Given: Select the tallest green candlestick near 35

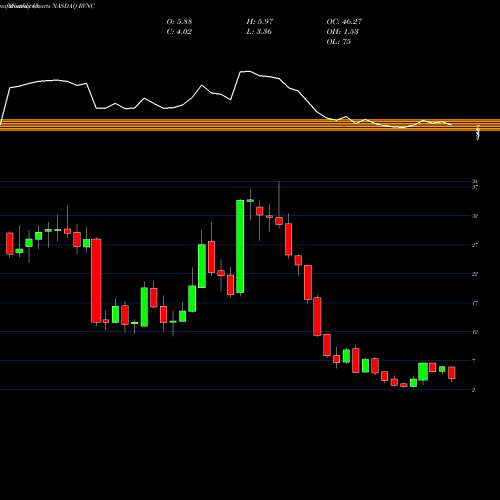Looking at the screenshot, I should pyautogui.click(x=240, y=247).
